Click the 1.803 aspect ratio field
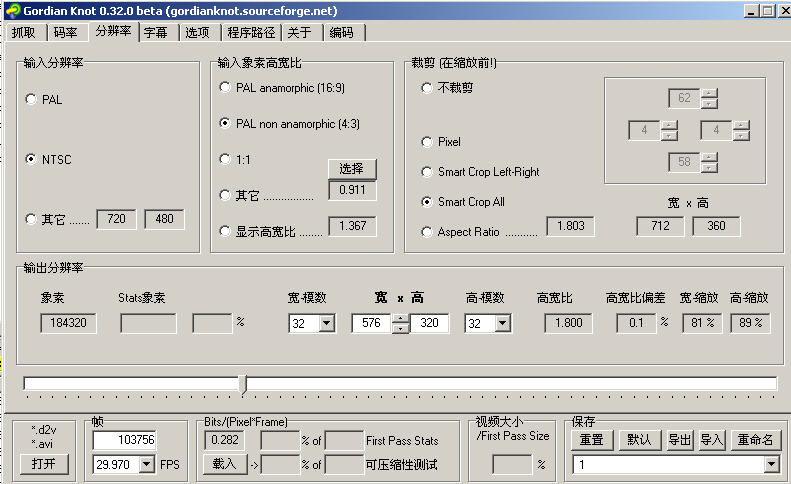 [571, 226]
